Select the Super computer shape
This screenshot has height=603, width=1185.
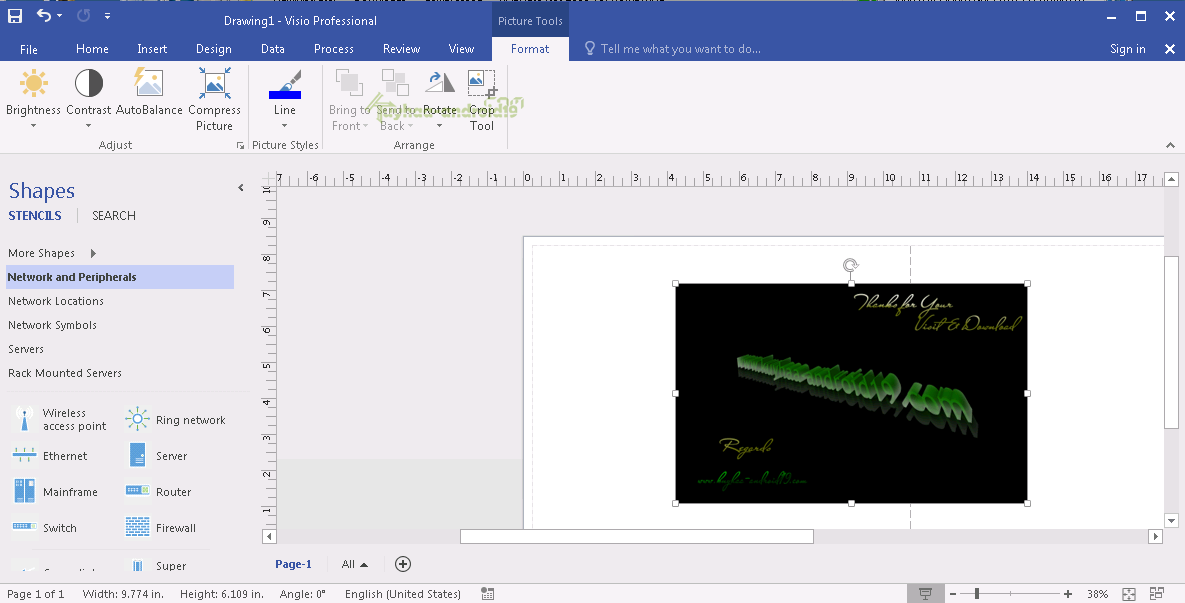tap(157, 565)
